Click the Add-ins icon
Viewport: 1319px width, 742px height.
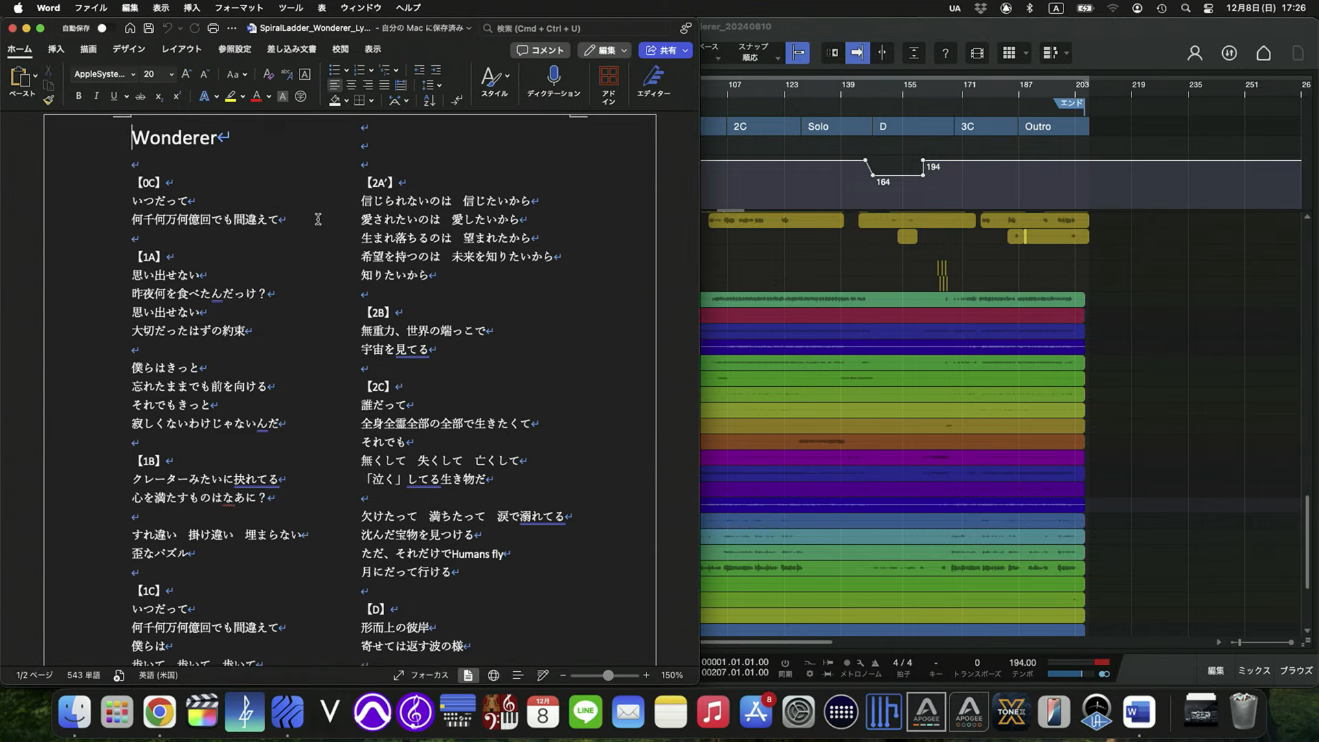point(608,76)
